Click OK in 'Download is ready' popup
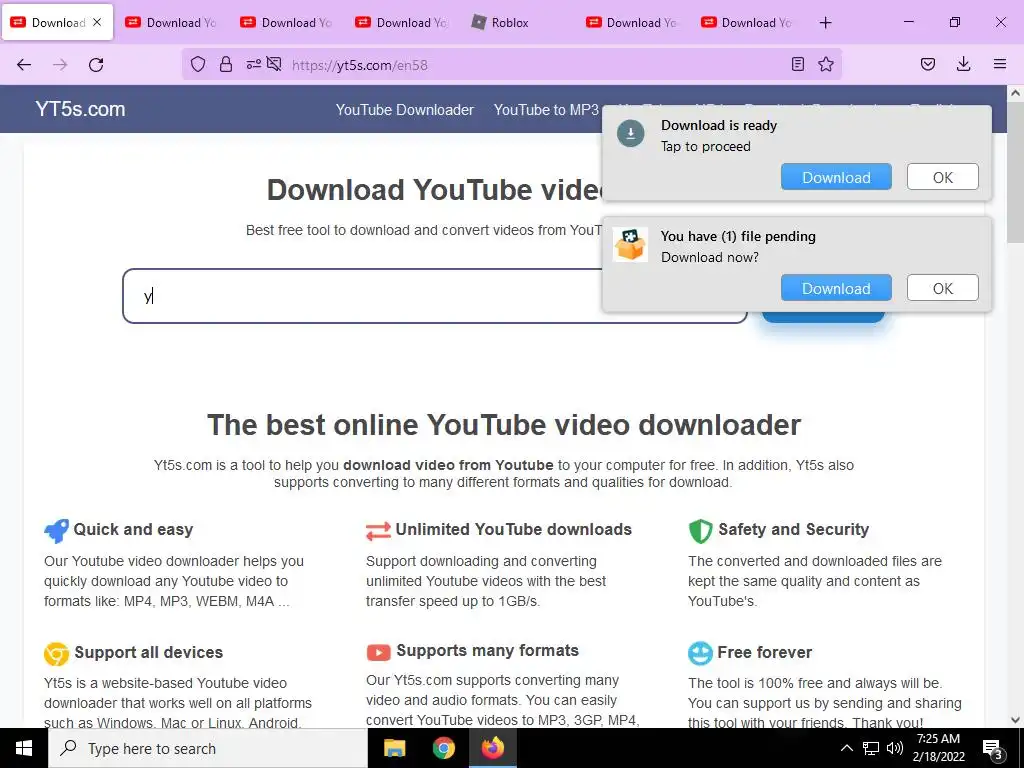 click(942, 177)
